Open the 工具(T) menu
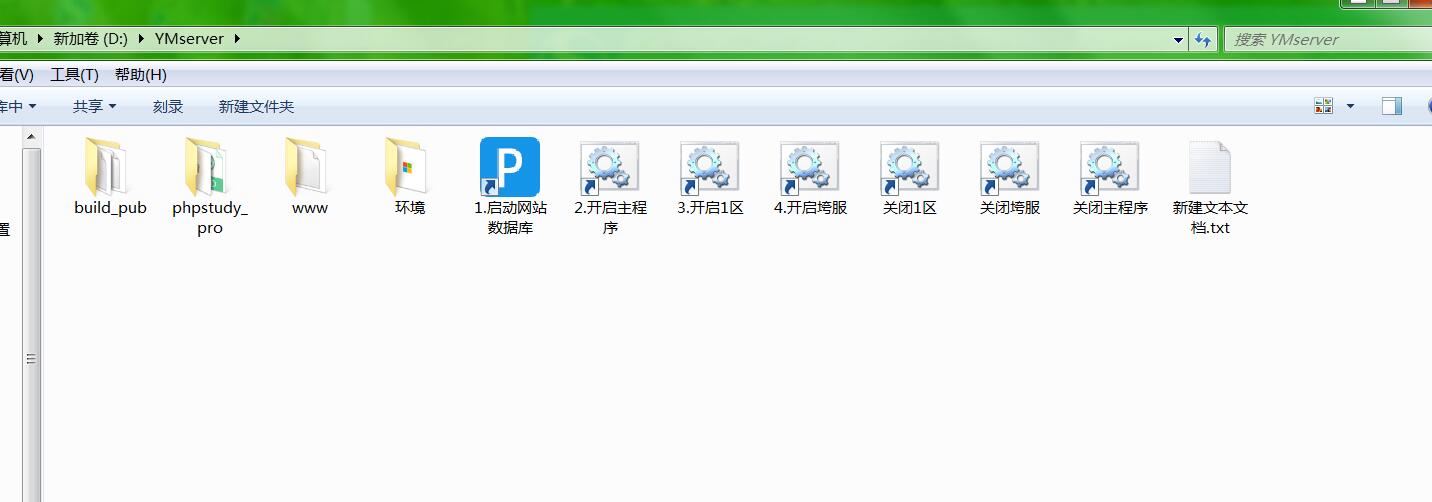1432x502 pixels. coord(74,75)
